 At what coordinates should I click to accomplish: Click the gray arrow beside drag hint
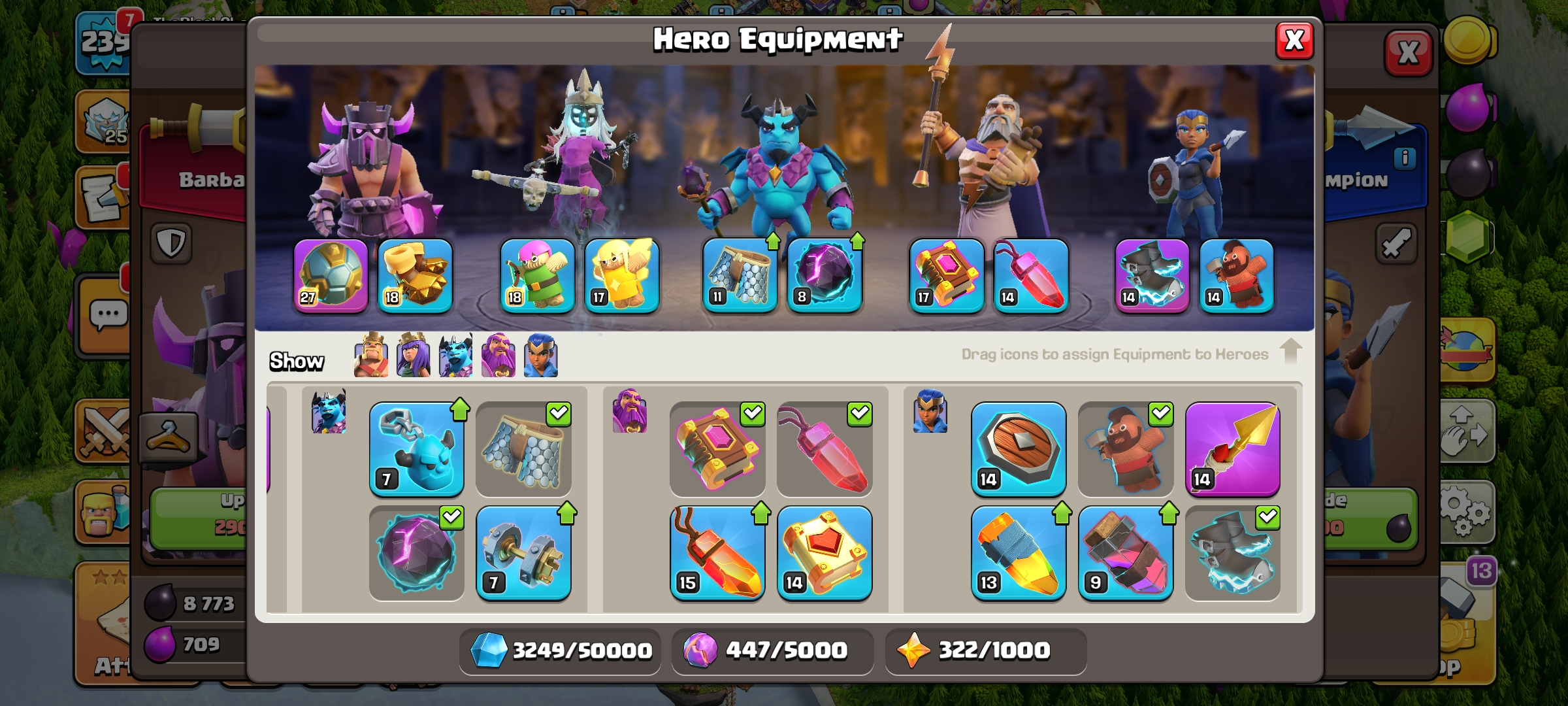click(x=1290, y=351)
